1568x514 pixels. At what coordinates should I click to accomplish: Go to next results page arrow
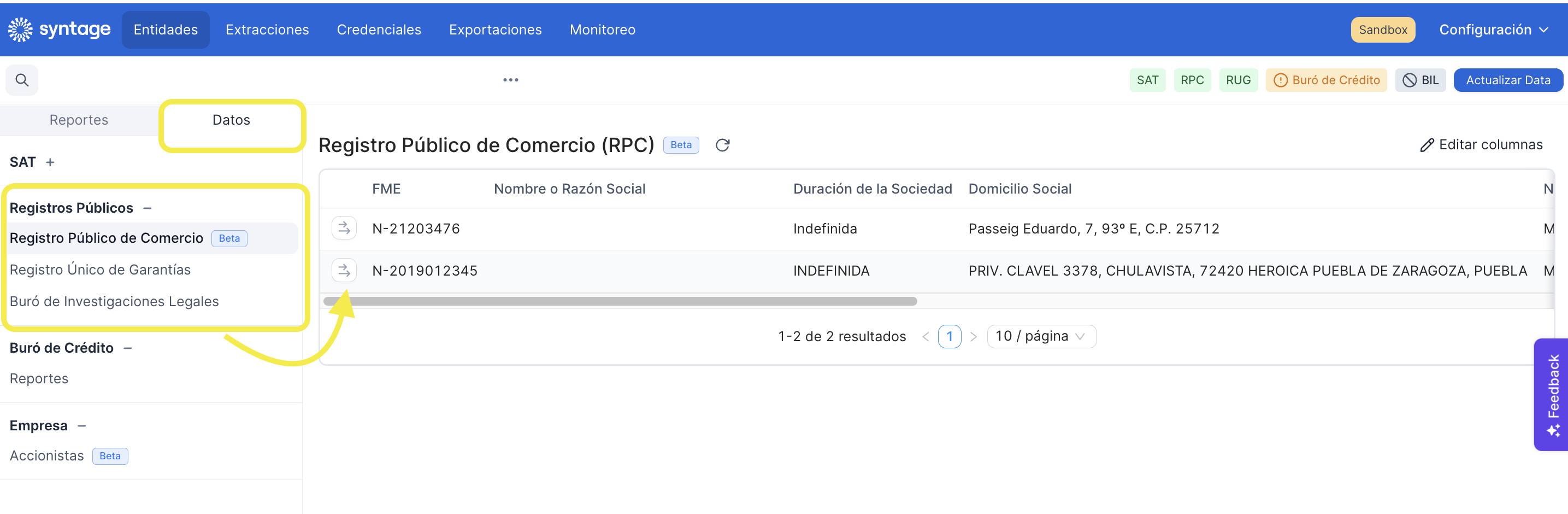(x=973, y=337)
